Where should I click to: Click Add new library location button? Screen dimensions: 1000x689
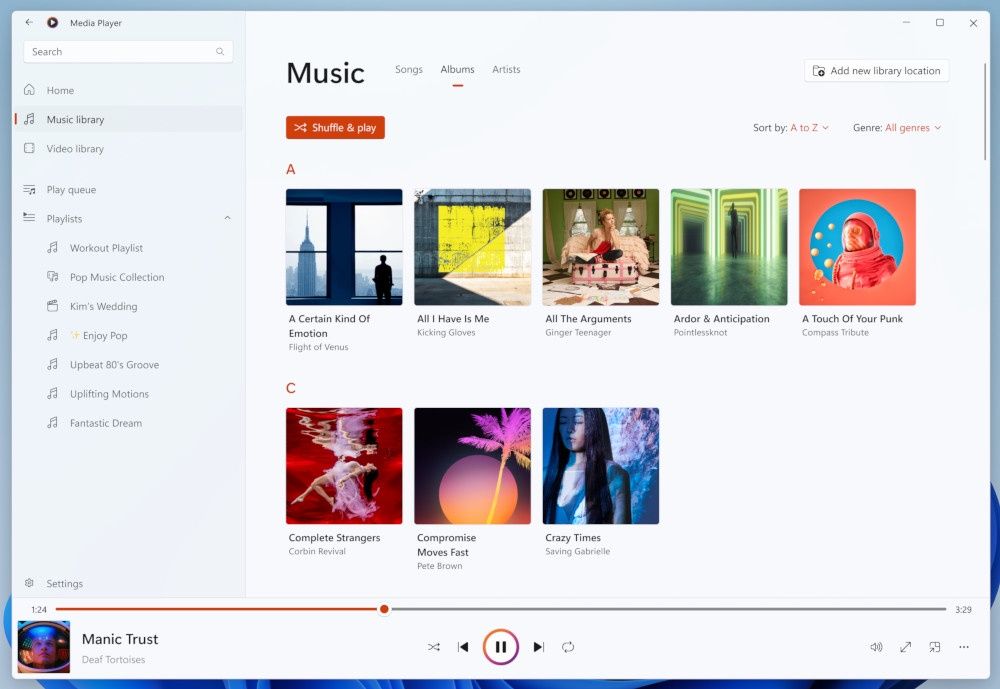(x=876, y=71)
